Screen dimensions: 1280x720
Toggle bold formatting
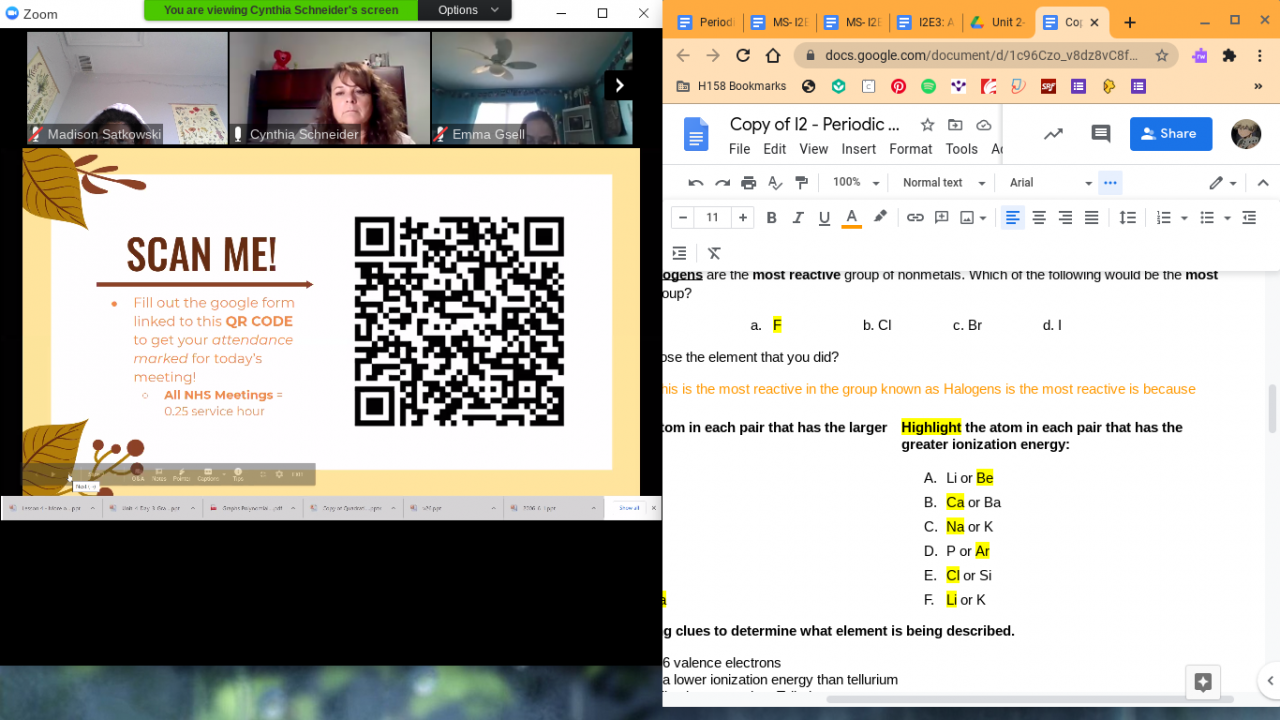771,218
